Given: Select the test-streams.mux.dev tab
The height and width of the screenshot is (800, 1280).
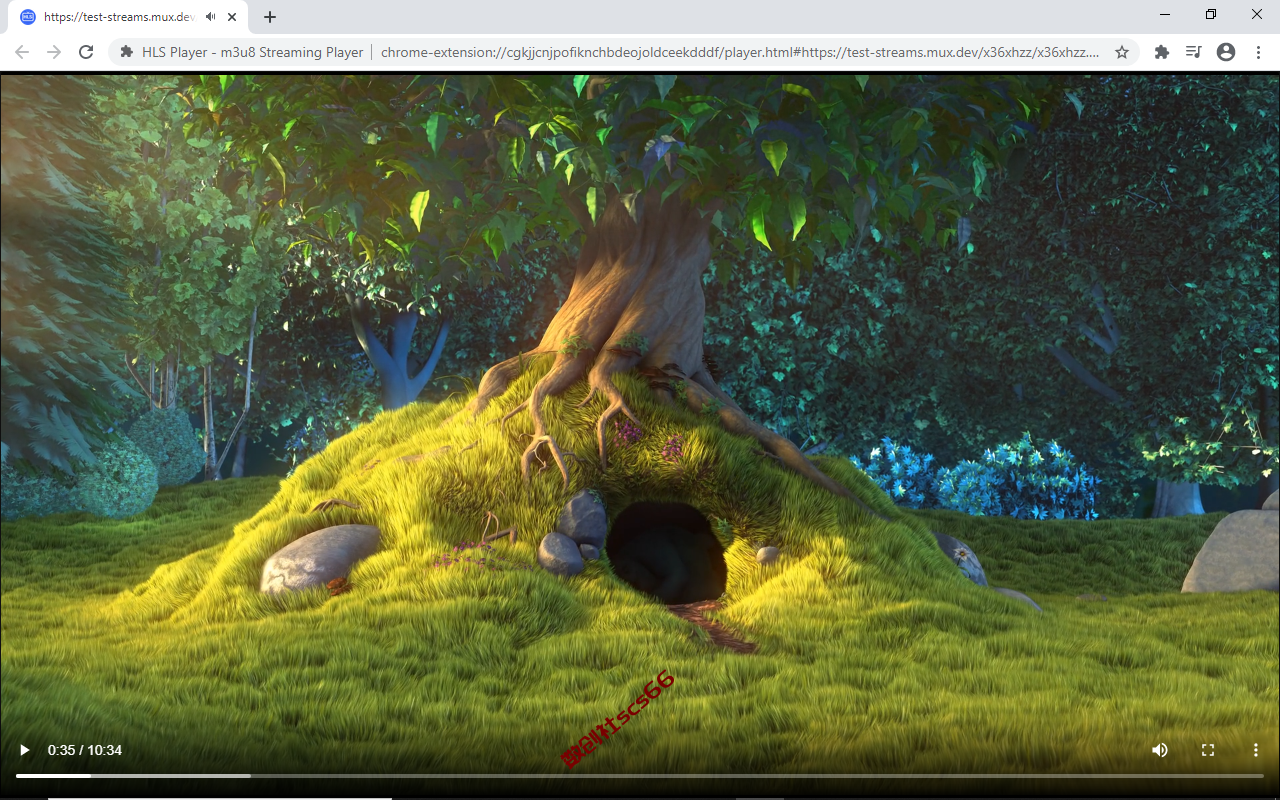Looking at the screenshot, I should point(129,17).
